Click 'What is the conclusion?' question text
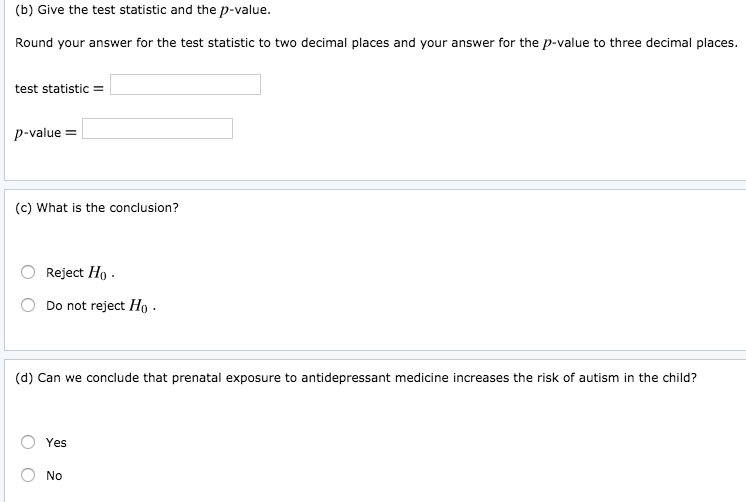 tap(107, 208)
